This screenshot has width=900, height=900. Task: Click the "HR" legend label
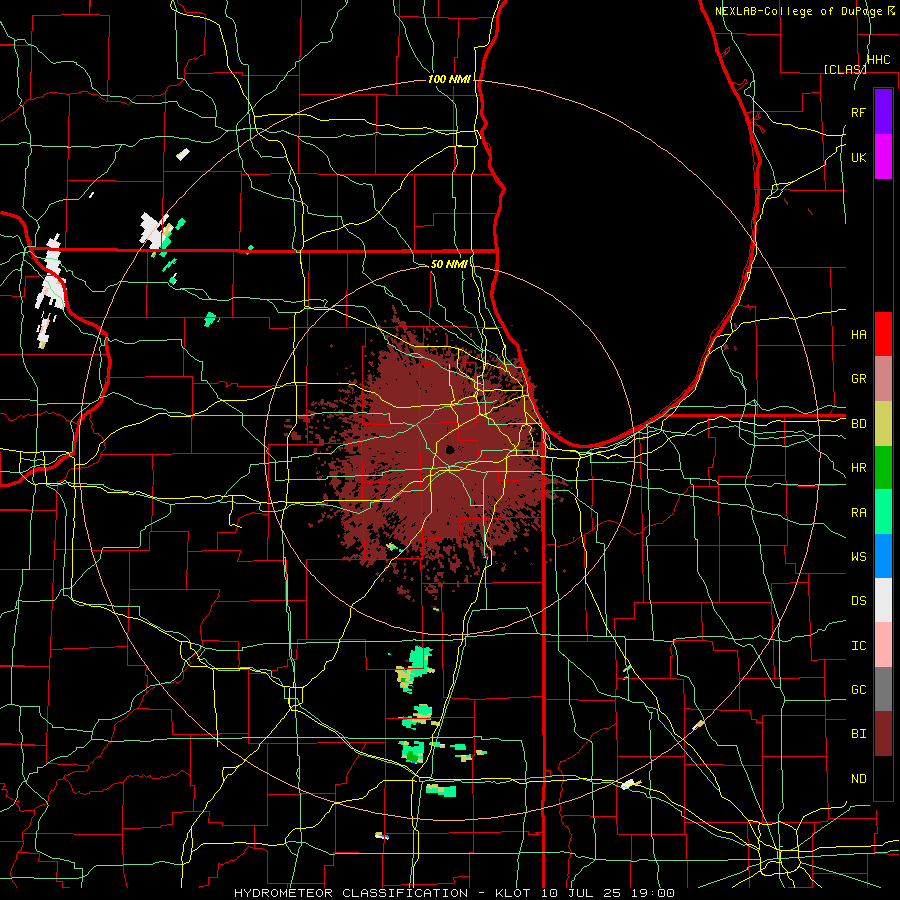858,468
